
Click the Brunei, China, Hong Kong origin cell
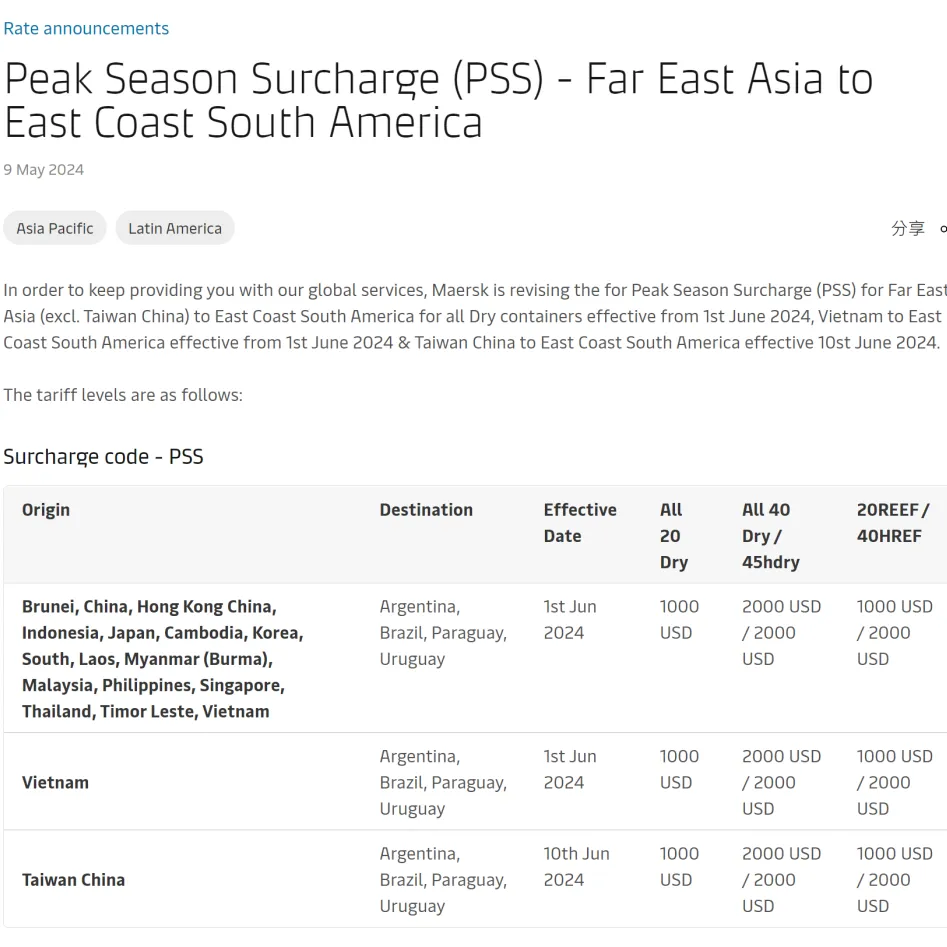coord(162,659)
